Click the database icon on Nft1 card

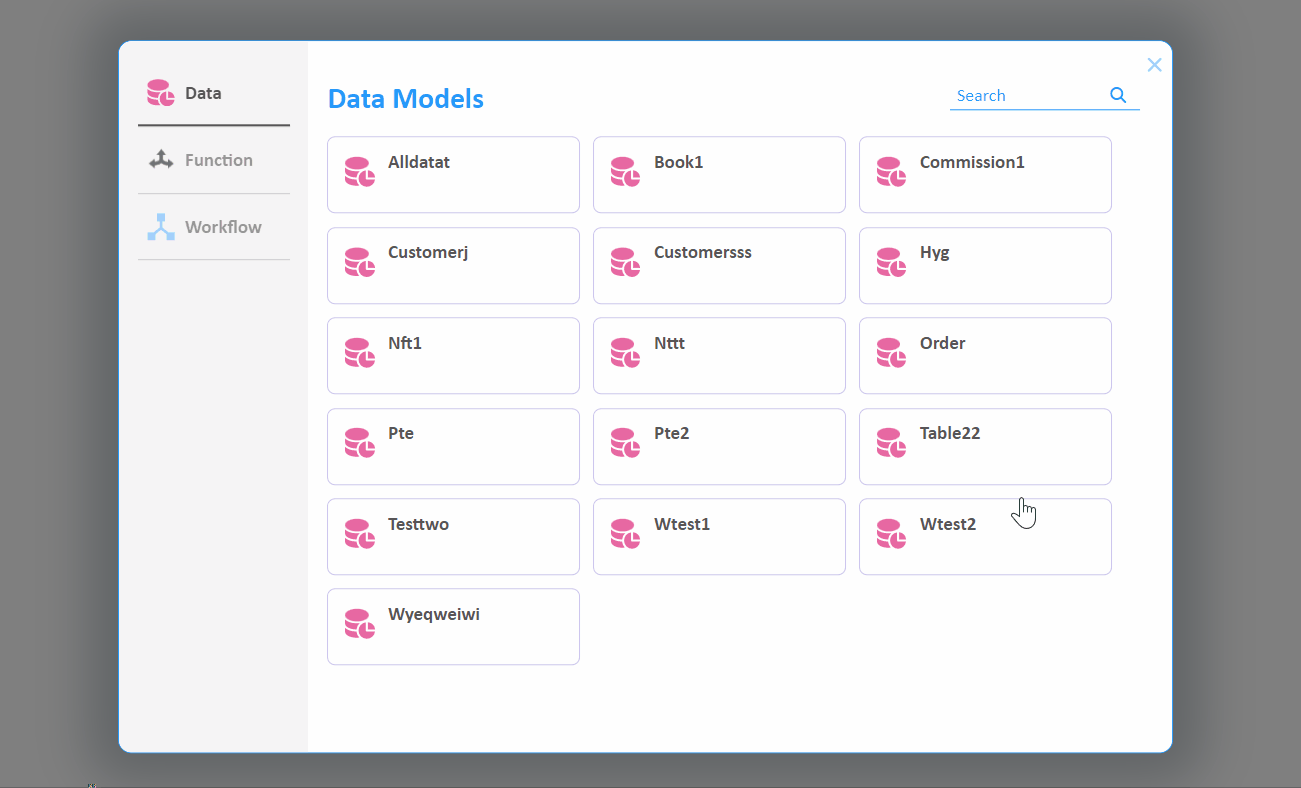pos(360,353)
